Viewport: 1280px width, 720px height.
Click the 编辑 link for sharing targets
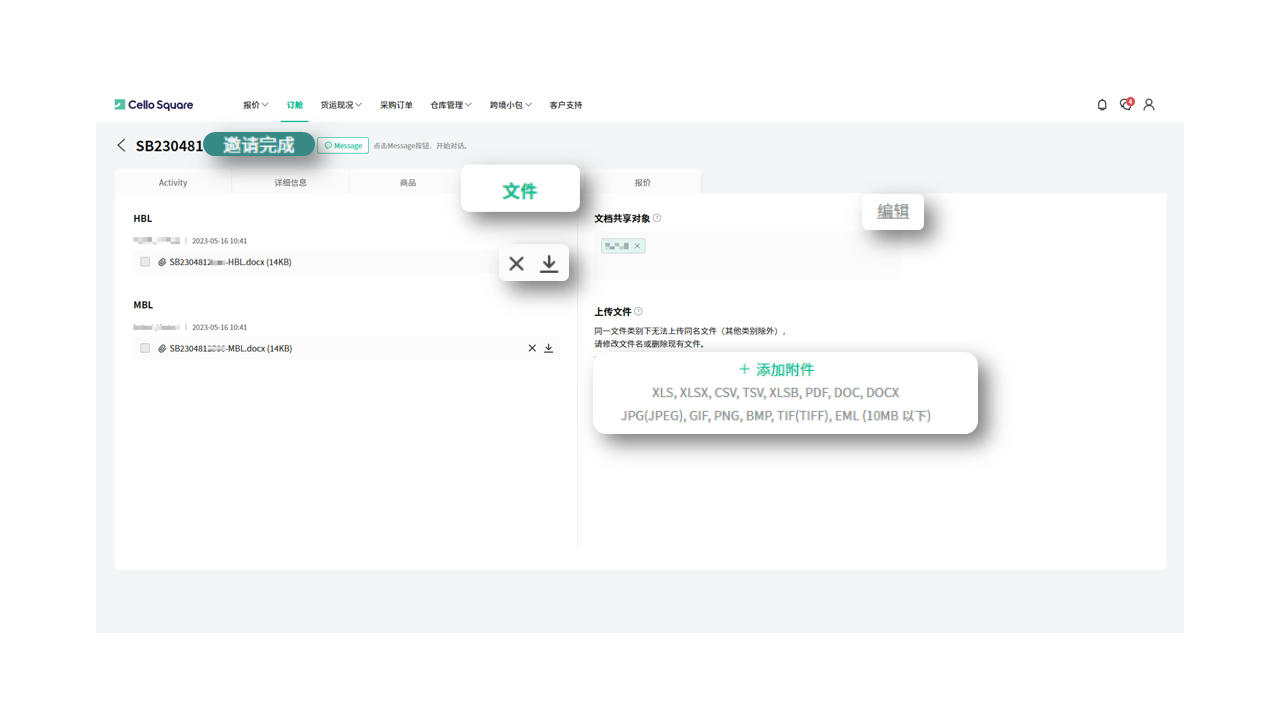click(892, 212)
